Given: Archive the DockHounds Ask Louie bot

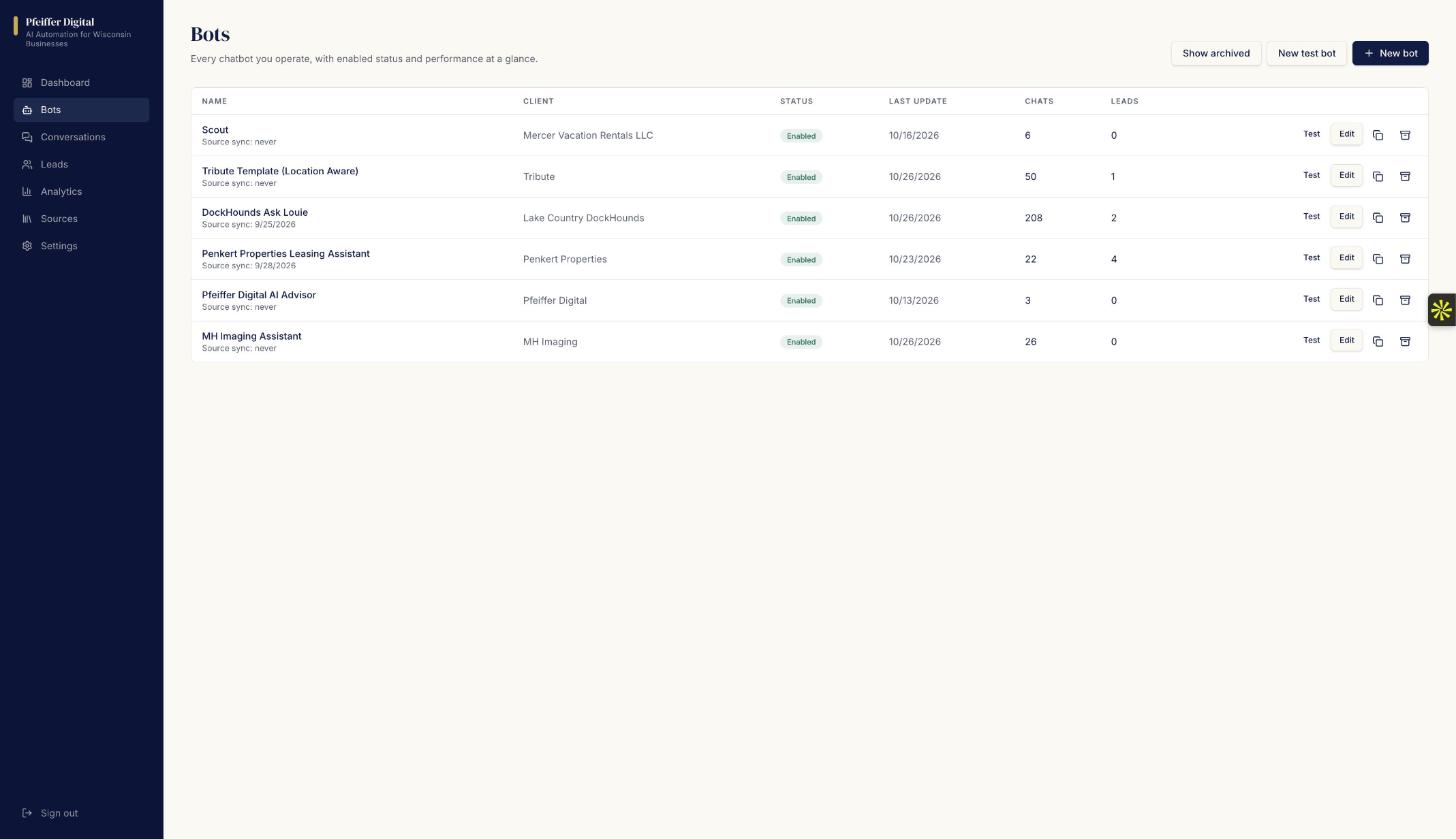Looking at the screenshot, I should pos(1405,217).
